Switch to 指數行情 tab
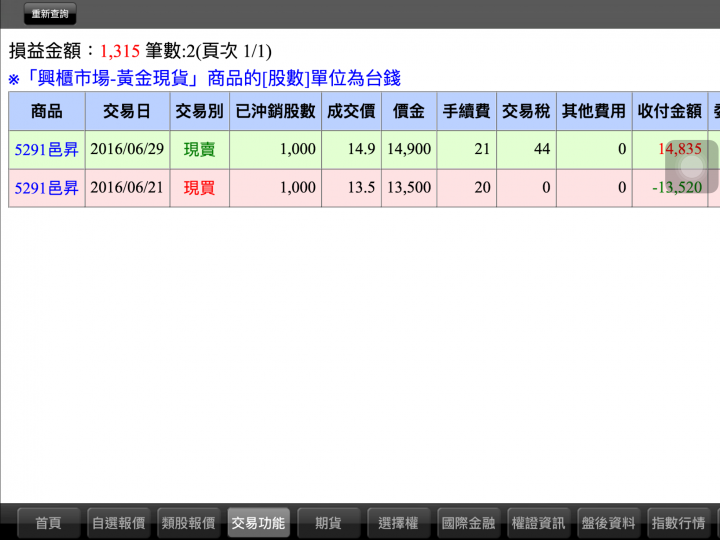 [678, 523]
